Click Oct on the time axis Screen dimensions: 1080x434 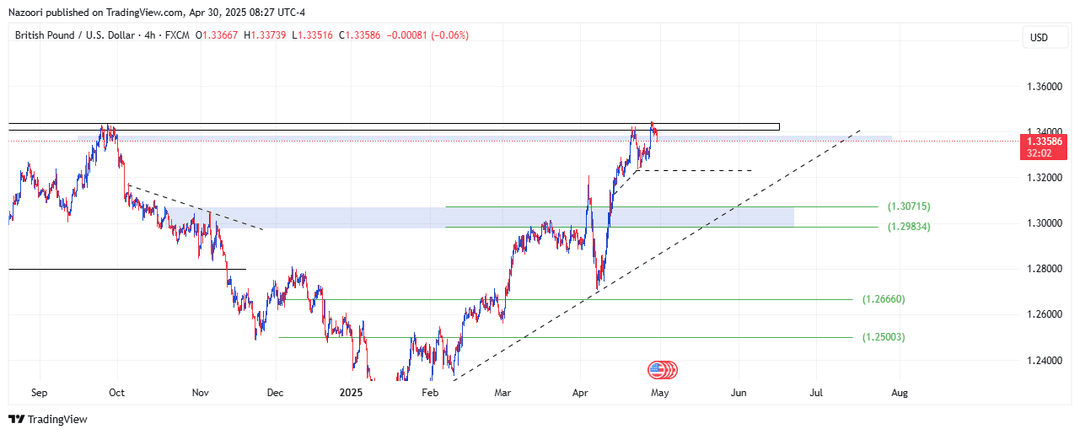(x=117, y=393)
